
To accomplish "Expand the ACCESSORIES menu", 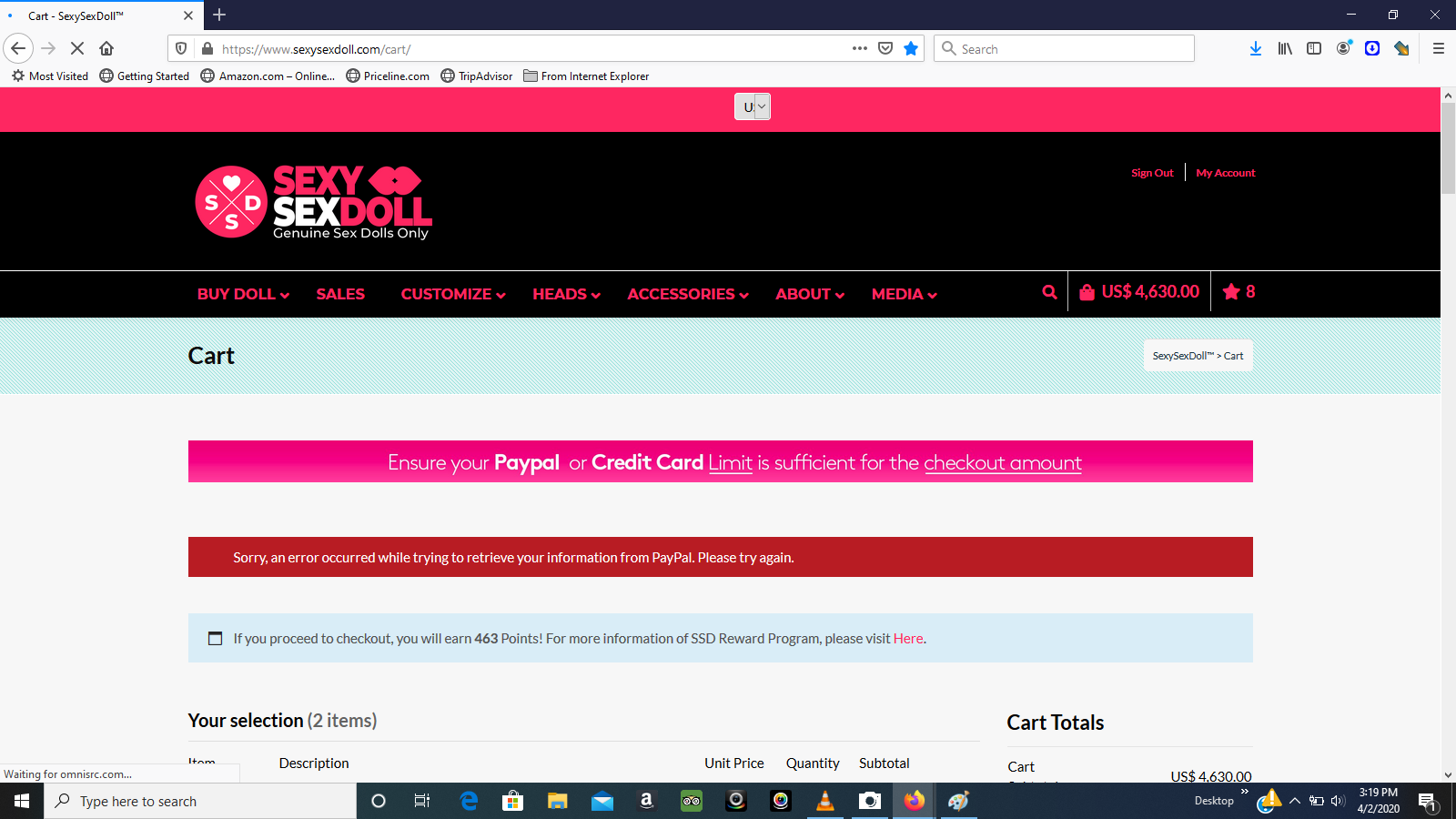I will point(688,294).
